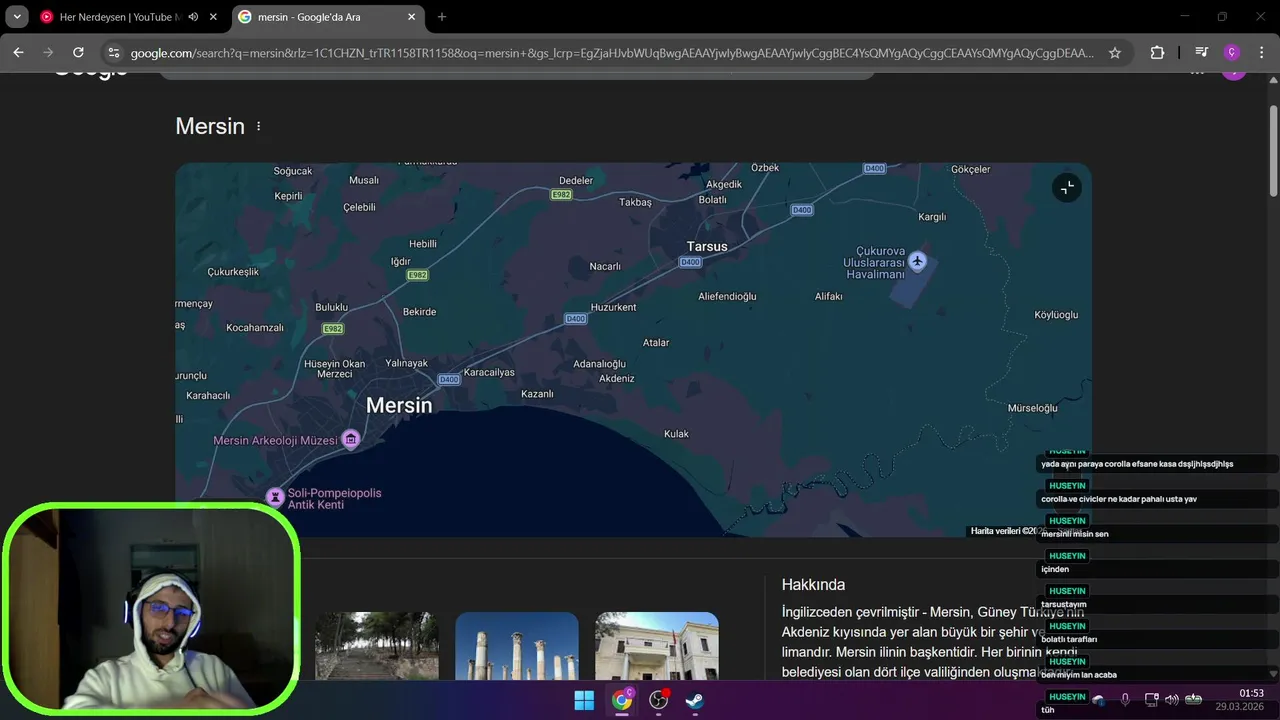The width and height of the screenshot is (1280, 720).
Task: Open the three-dot options next to Mersin heading
Action: point(258,127)
